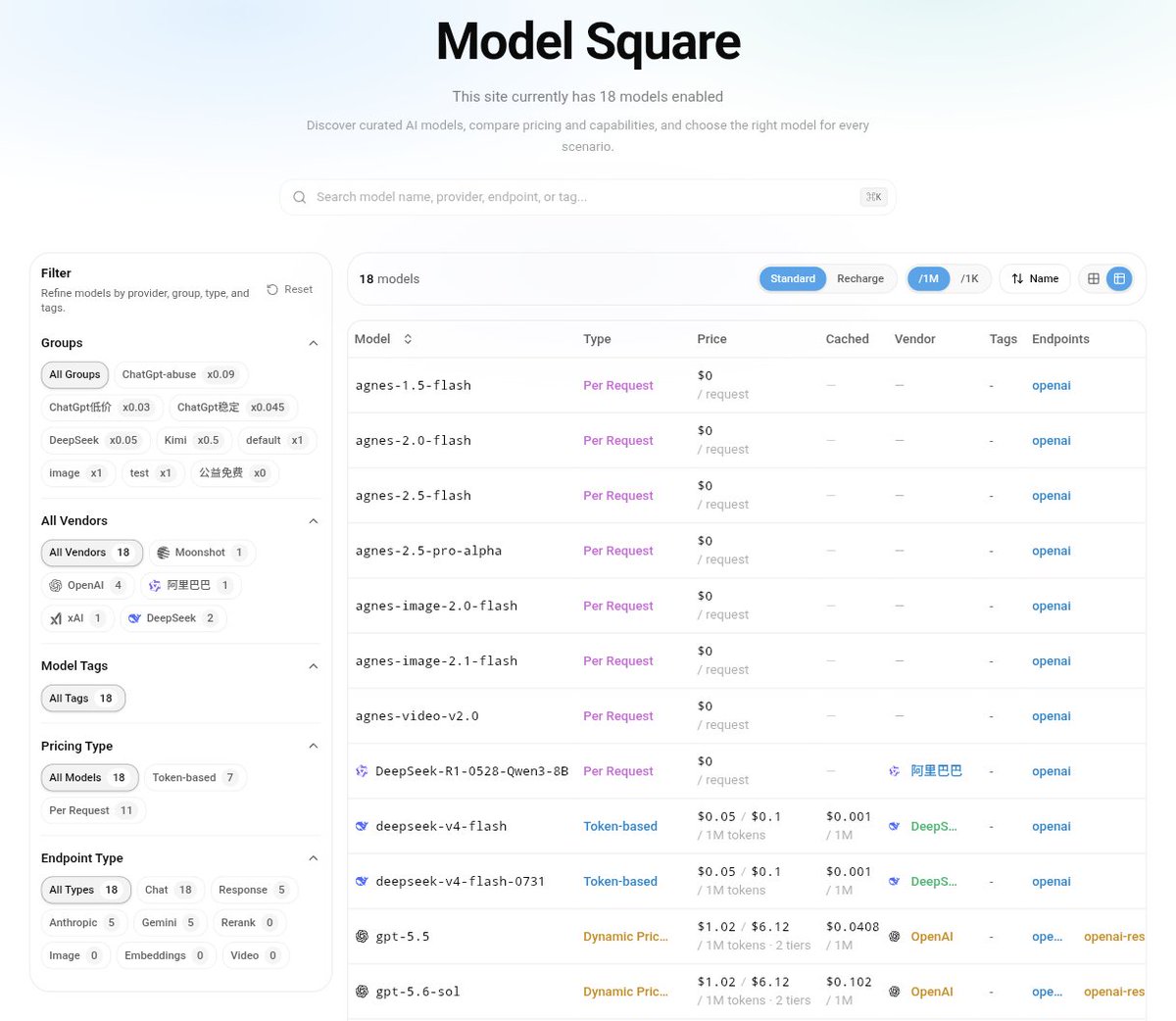Filter by Chat endpoint type

pos(170,890)
